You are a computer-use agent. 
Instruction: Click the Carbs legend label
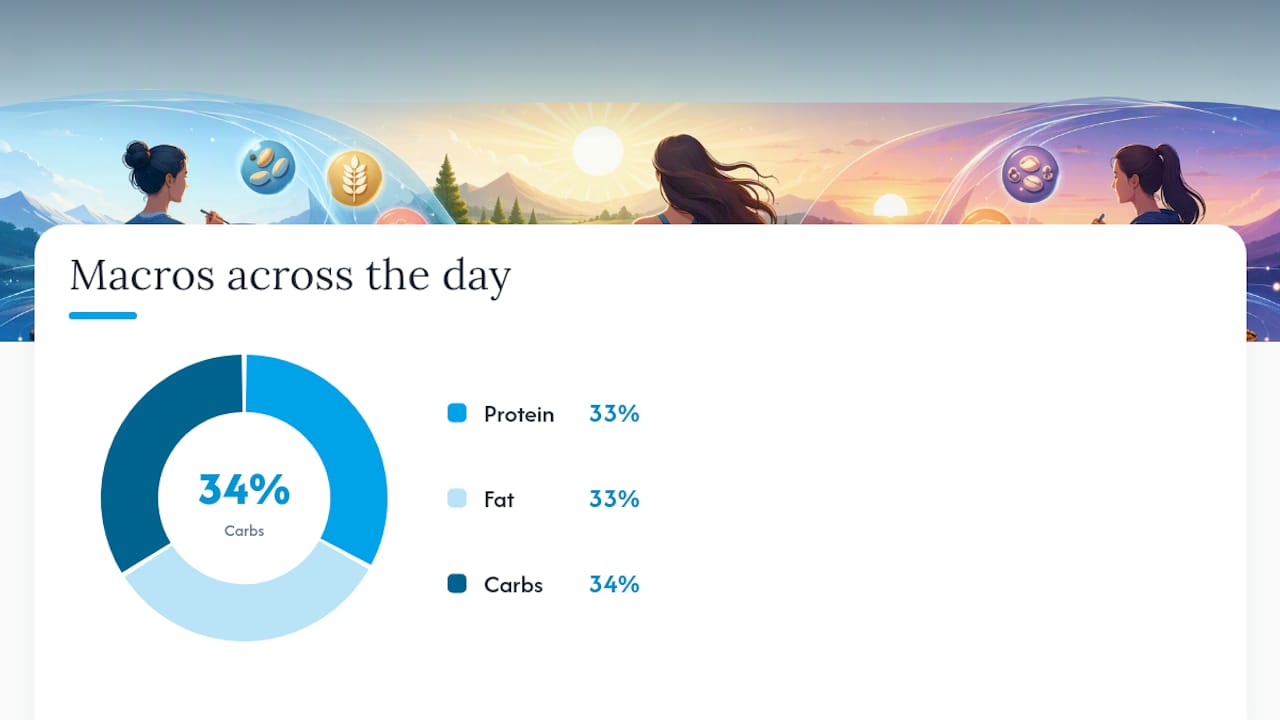click(513, 585)
